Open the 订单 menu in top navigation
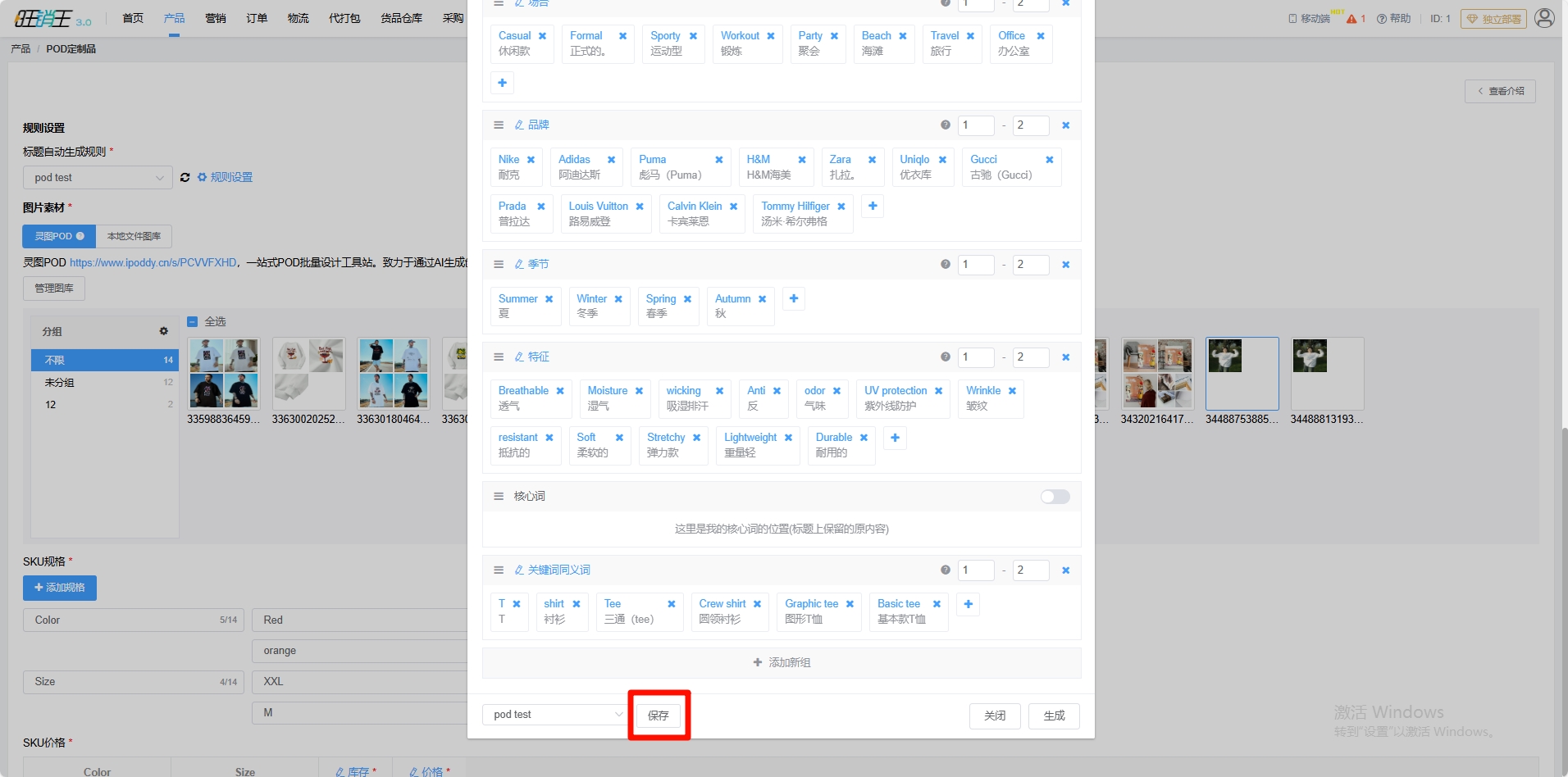Screen dimensions: 1568x777 coord(257,18)
